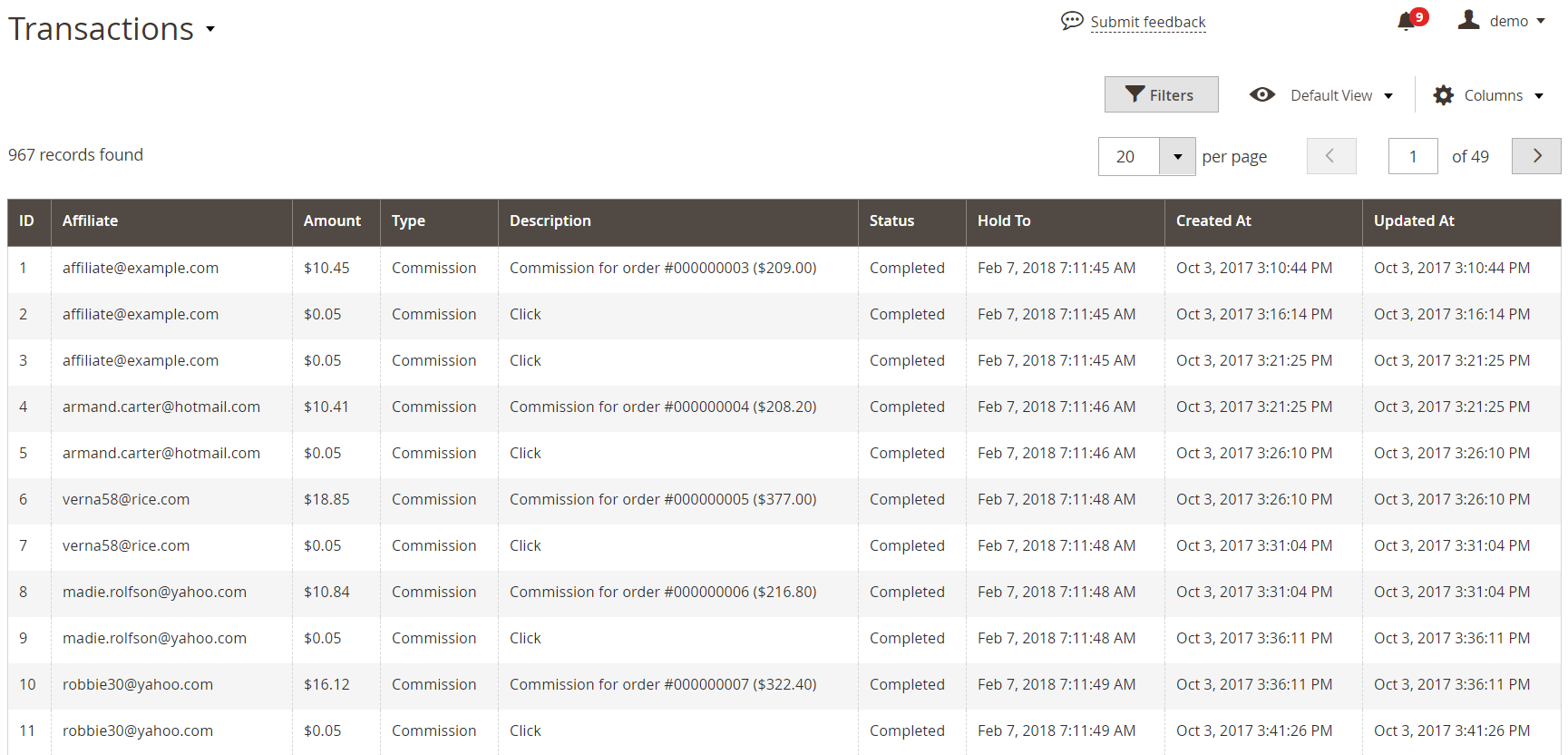Go to the next page of transactions
The width and height of the screenshot is (1568, 755).
(x=1536, y=156)
